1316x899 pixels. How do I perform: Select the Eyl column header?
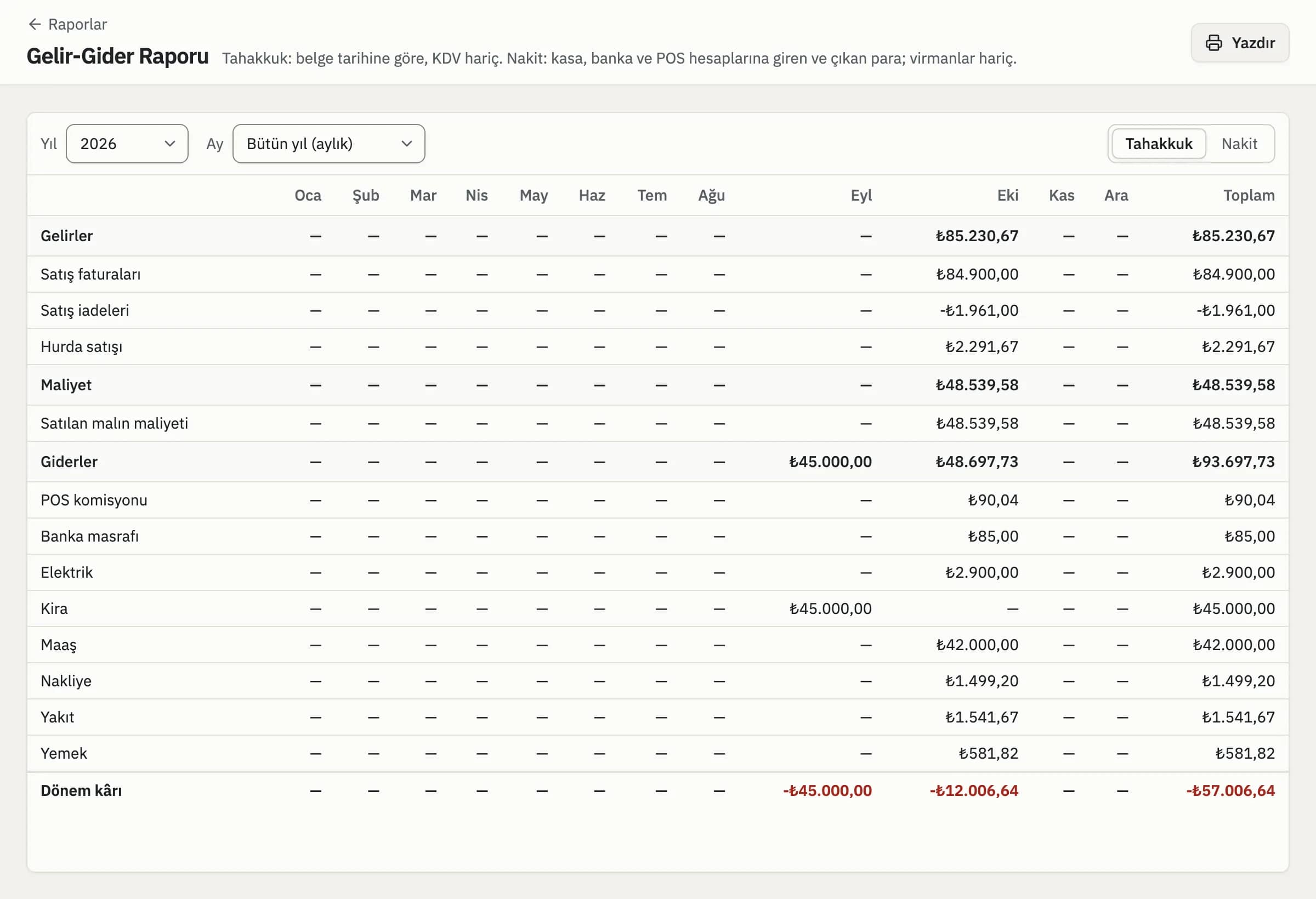click(x=861, y=195)
